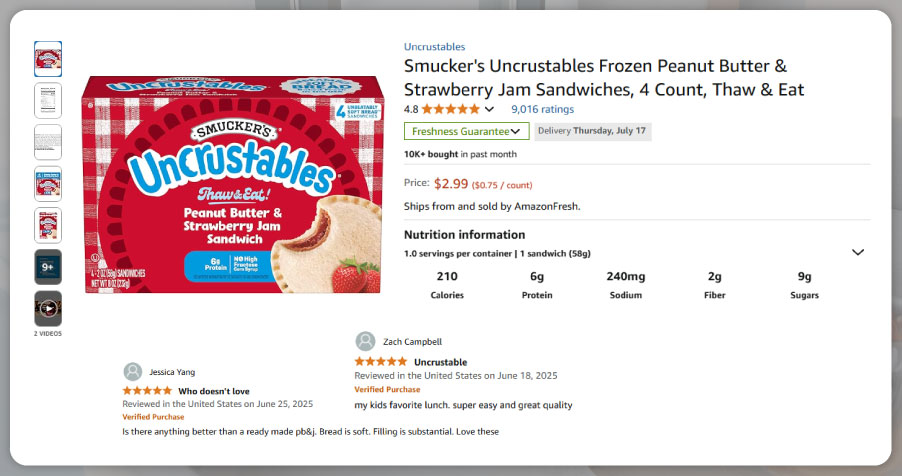Screen dimensions: 902x476
Task: Click Jessica Yang's profile avatar icon
Action: [x=133, y=370]
